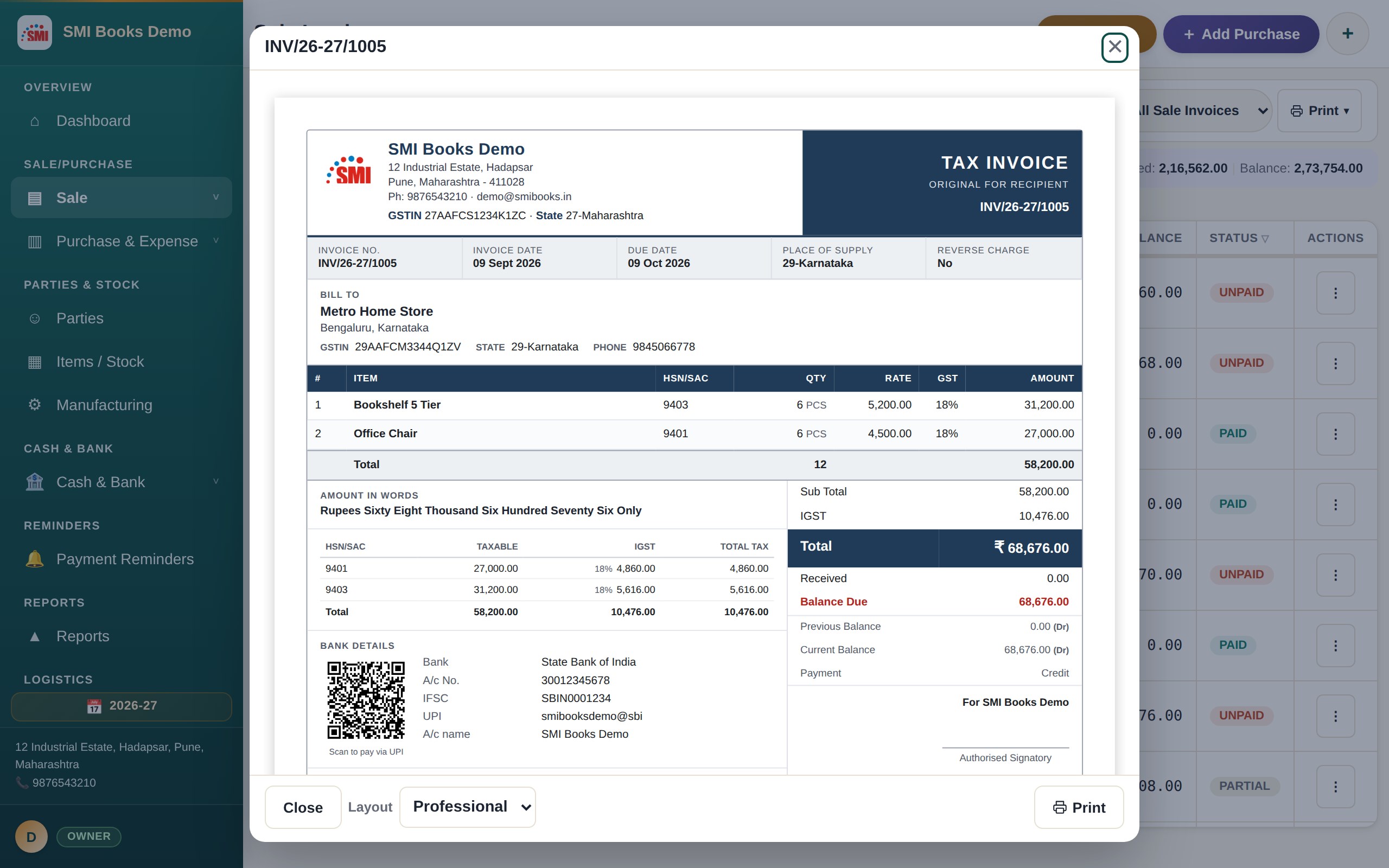
Task: Click the OWNER role badge
Action: tap(88, 837)
